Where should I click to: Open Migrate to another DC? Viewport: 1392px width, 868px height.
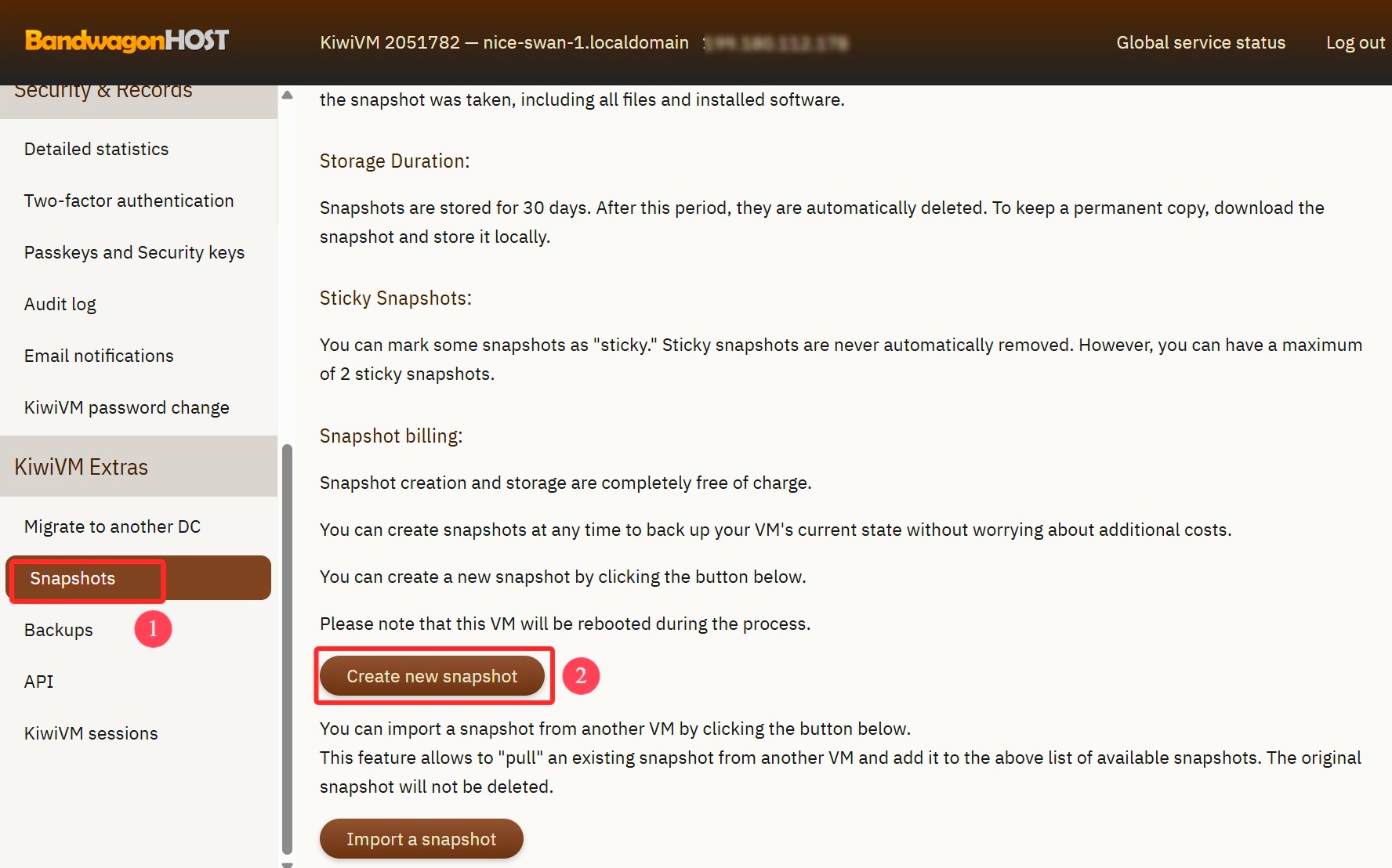(x=112, y=526)
